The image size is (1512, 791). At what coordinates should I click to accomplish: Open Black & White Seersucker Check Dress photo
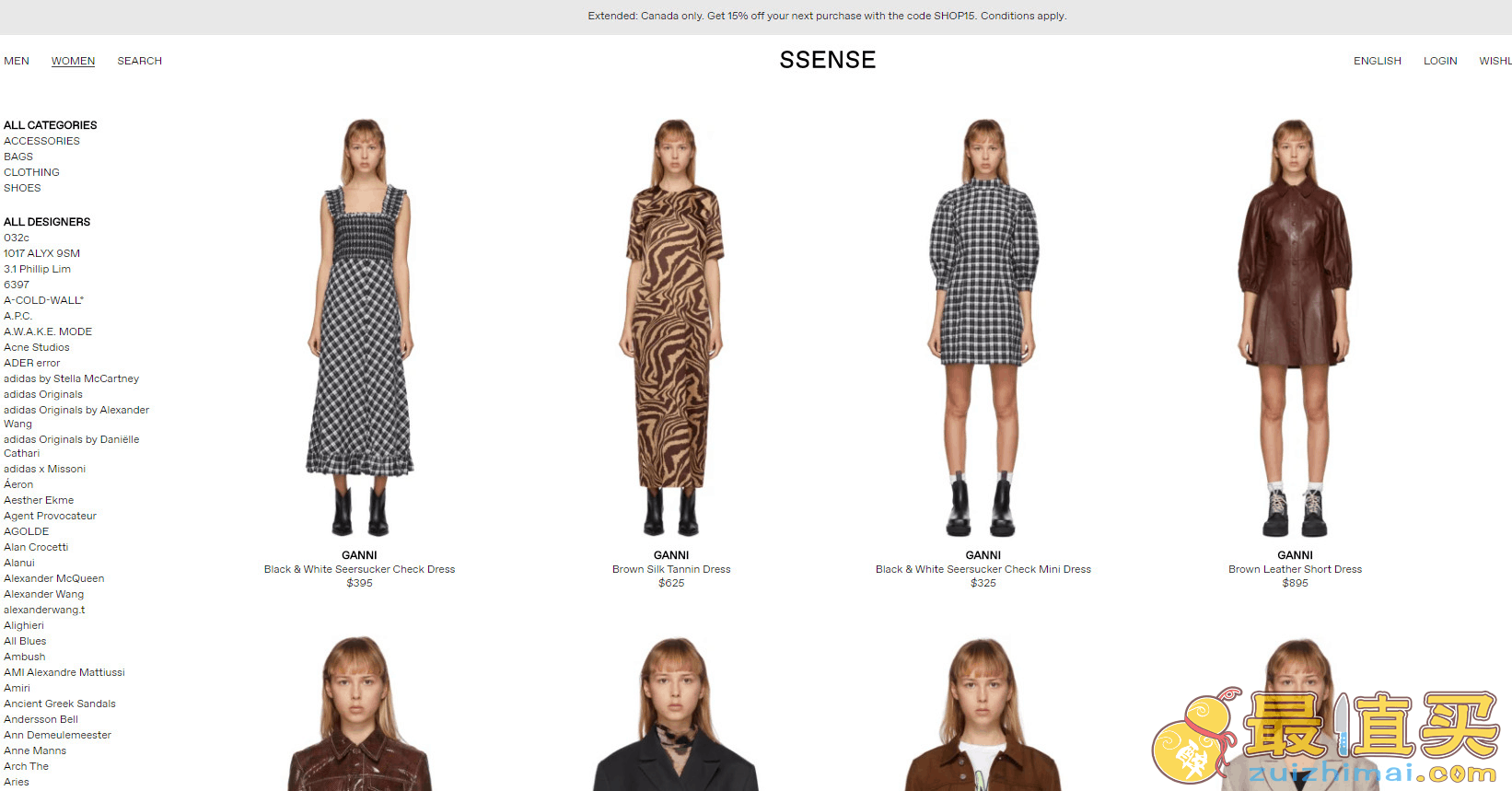pyautogui.click(x=360, y=328)
